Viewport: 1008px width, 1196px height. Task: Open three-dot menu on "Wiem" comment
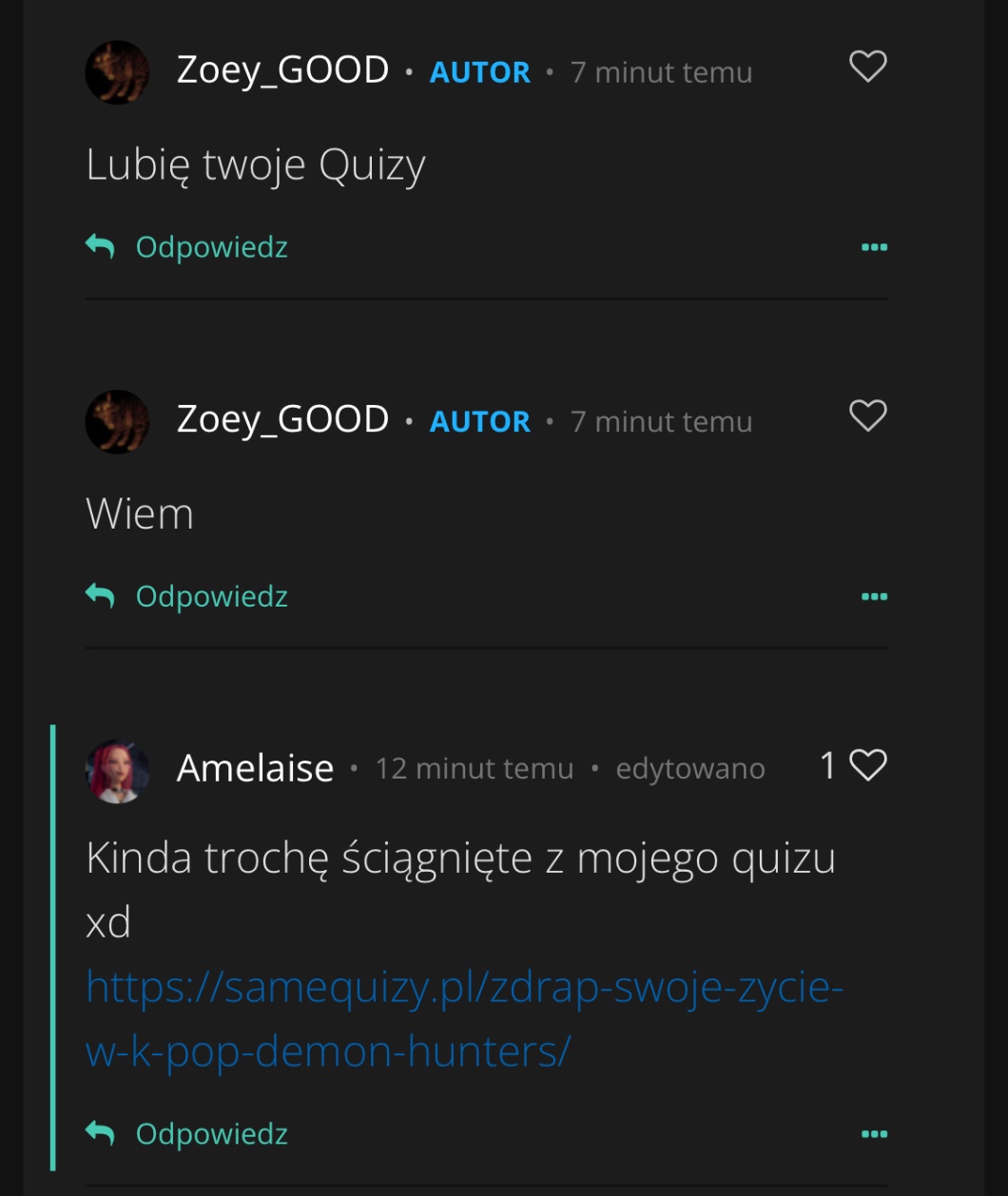[x=874, y=597]
